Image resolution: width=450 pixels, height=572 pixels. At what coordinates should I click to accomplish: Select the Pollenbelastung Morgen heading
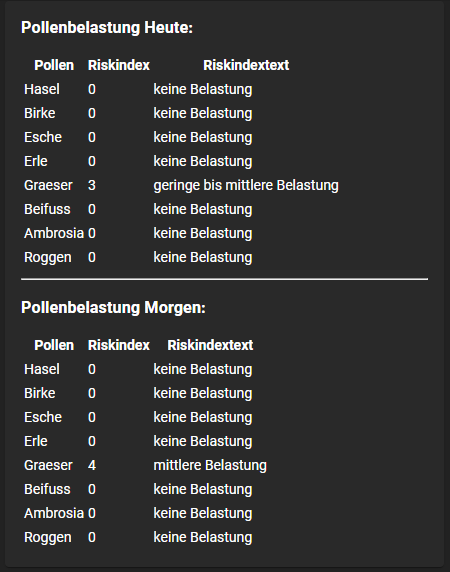coord(113,308)
